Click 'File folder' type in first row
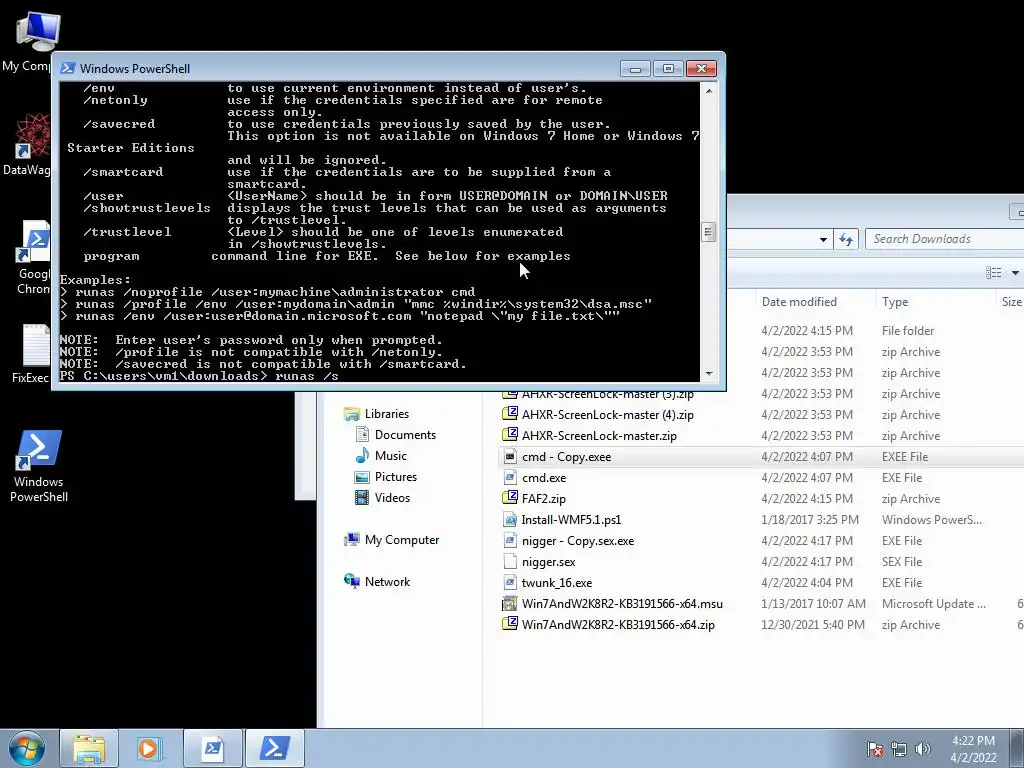1024x768 pixels. pyautogui.click(x=908, y=330)
